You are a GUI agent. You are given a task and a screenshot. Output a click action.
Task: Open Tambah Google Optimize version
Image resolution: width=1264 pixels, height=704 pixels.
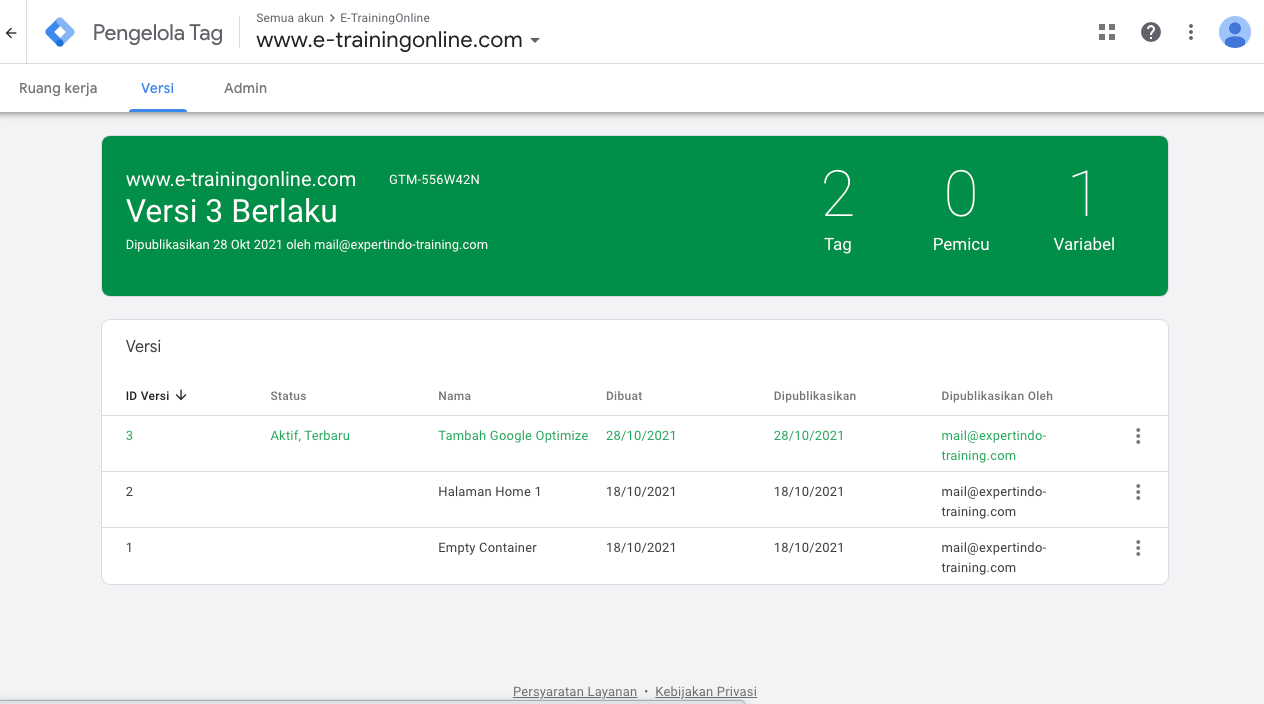(513, 436)
